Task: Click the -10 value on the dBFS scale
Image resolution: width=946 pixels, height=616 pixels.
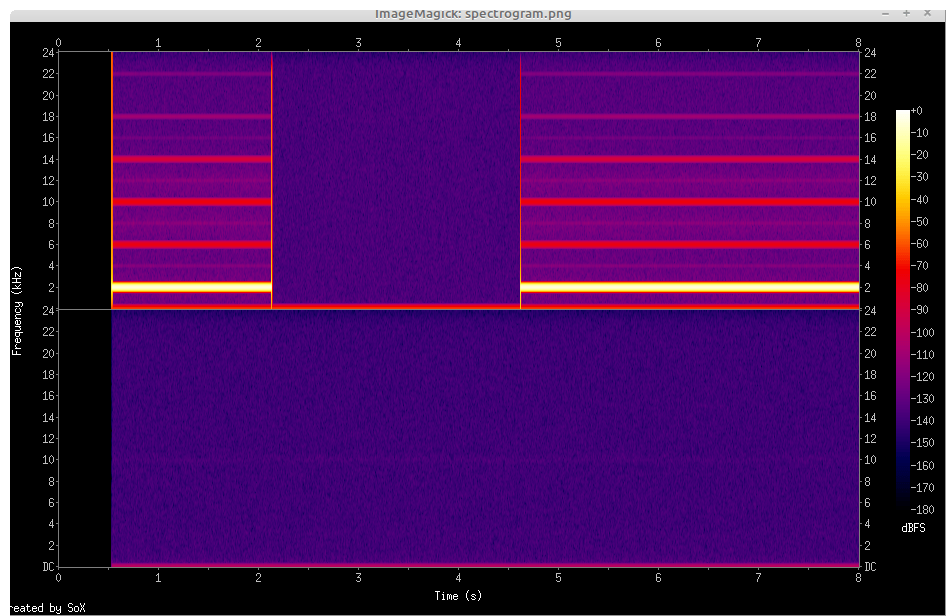Action: pyautogui.click(x=920, y=133)
